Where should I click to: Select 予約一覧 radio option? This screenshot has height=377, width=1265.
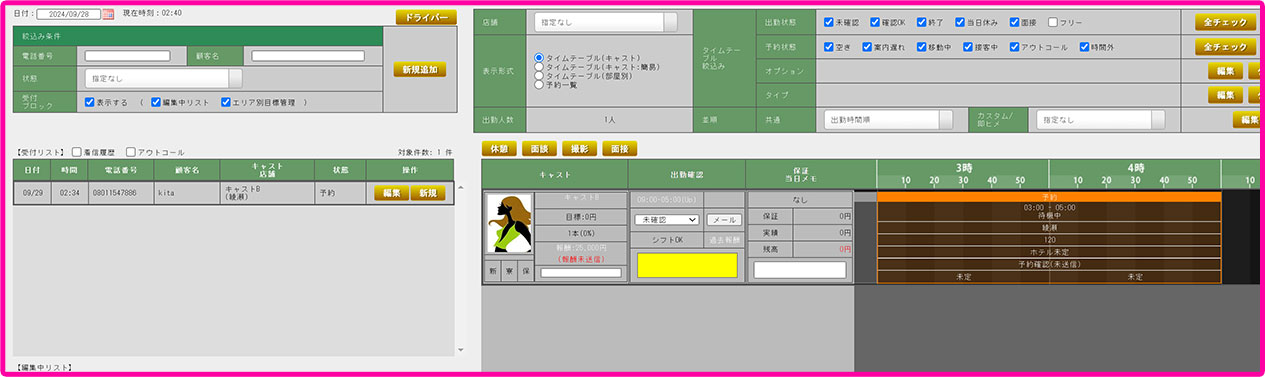[540, 85]
